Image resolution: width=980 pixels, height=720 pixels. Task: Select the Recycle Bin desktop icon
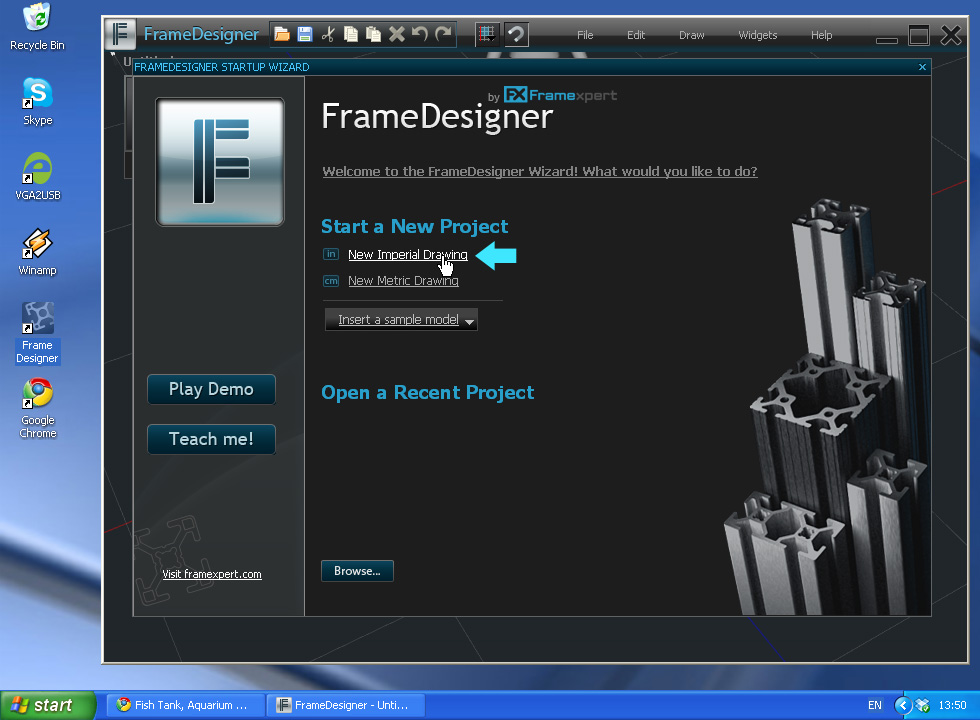tap(38, 27)
